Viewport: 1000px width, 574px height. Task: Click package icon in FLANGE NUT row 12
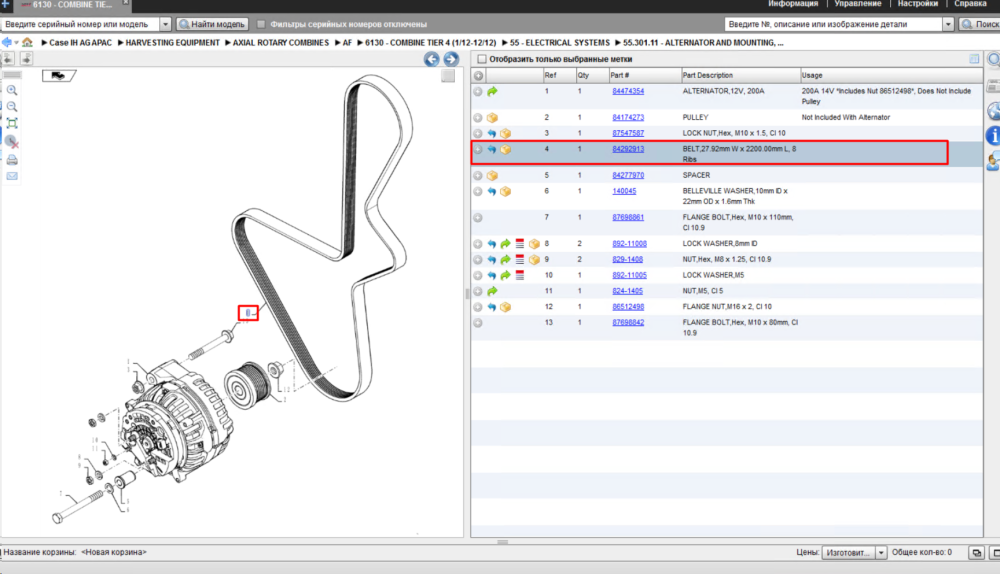506,307
